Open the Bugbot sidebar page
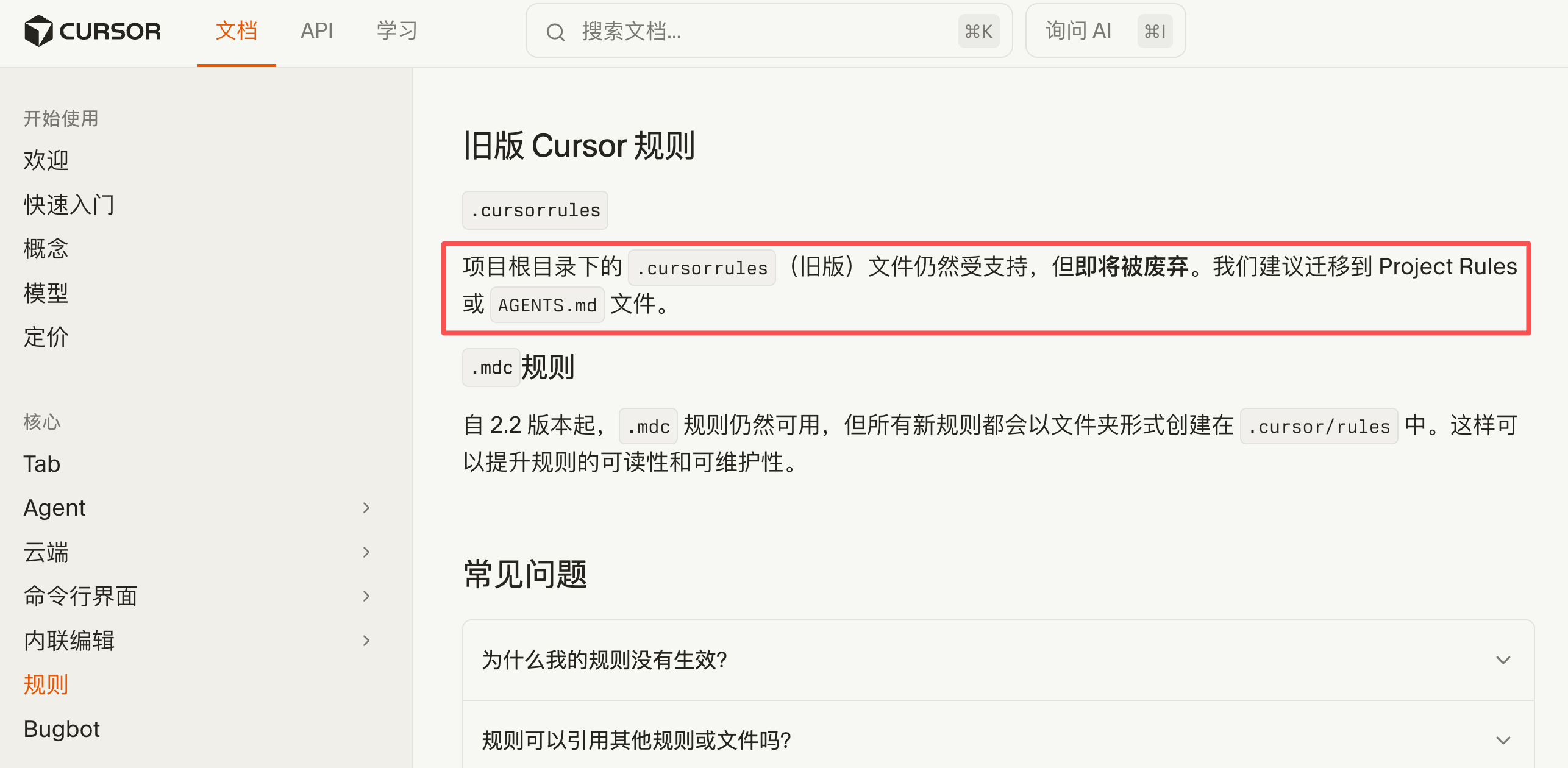Image resolution: width=1568 pixels, height=768 pixels. tap(62, 729)
